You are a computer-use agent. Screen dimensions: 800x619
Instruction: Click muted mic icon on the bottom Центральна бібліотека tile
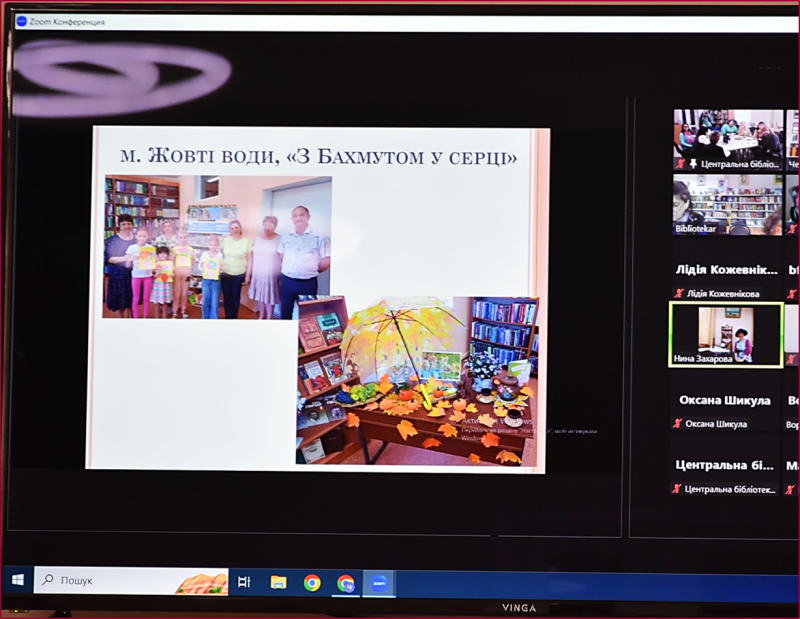coord(677,489)
